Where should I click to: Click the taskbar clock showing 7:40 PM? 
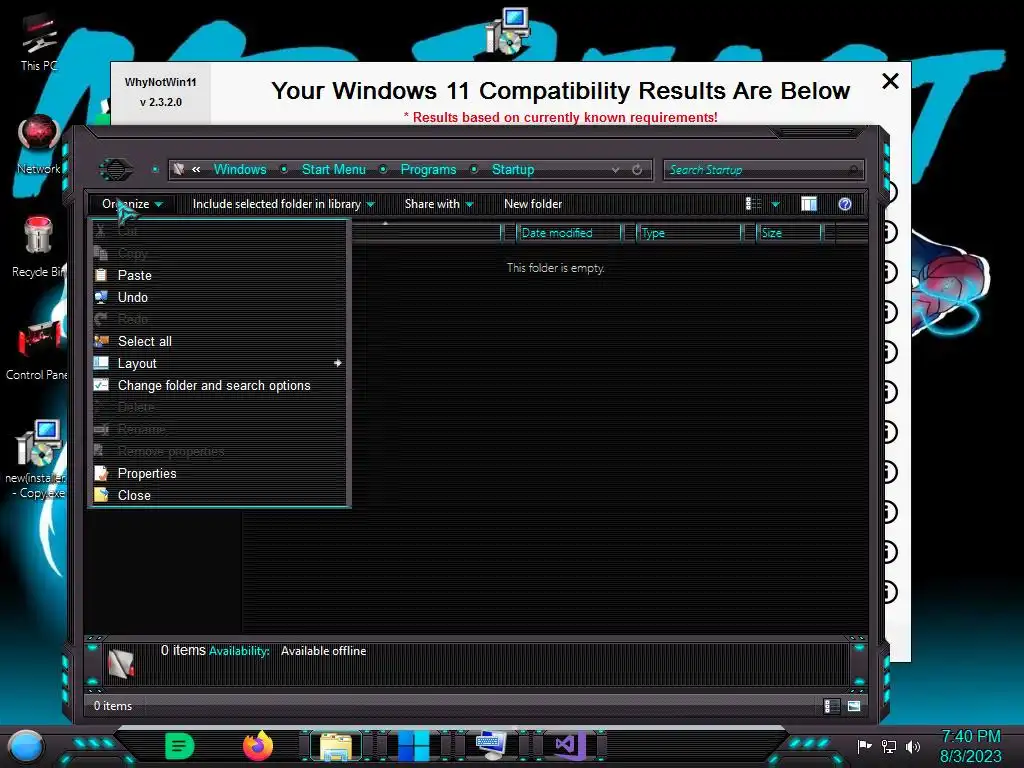tap(970, 737)
